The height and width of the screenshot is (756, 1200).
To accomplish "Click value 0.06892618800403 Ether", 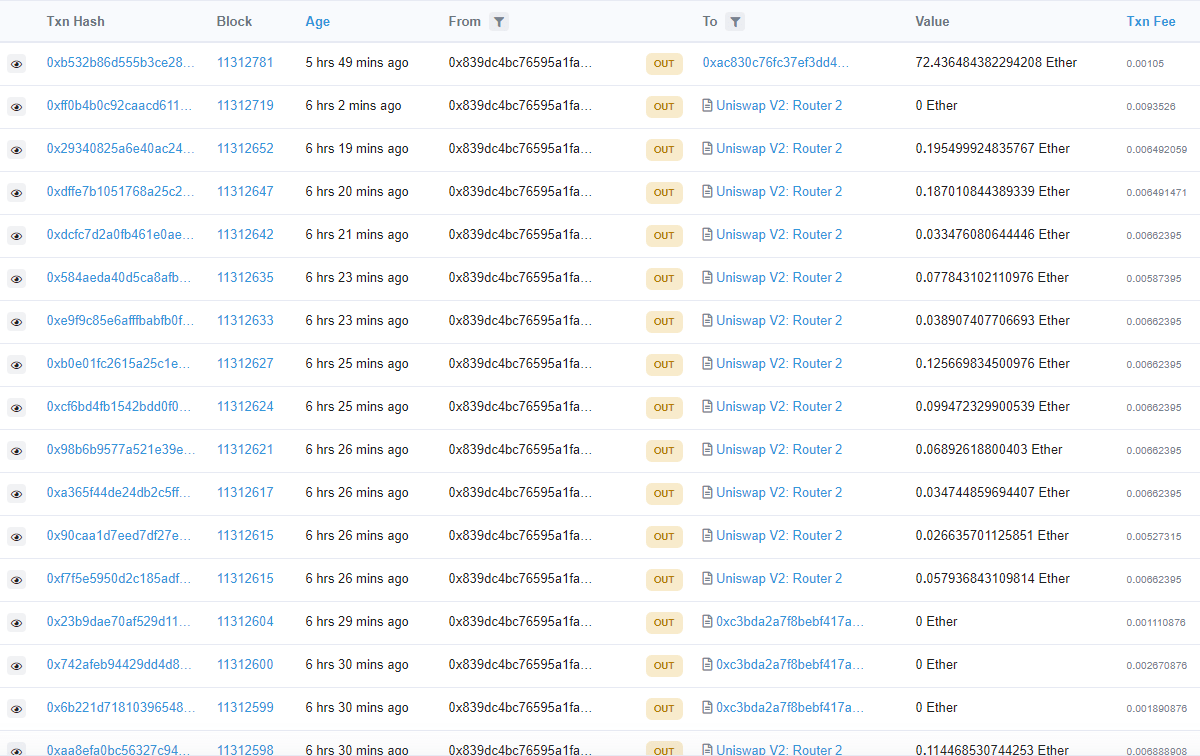I will [989, 449].
